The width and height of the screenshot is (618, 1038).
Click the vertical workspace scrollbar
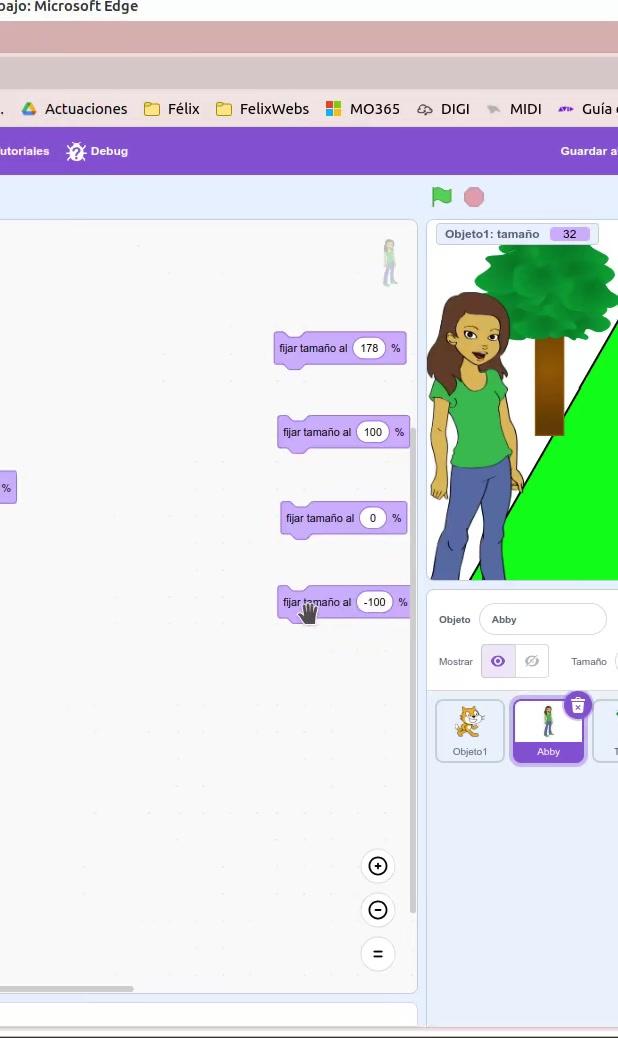[x=413, y=669]
